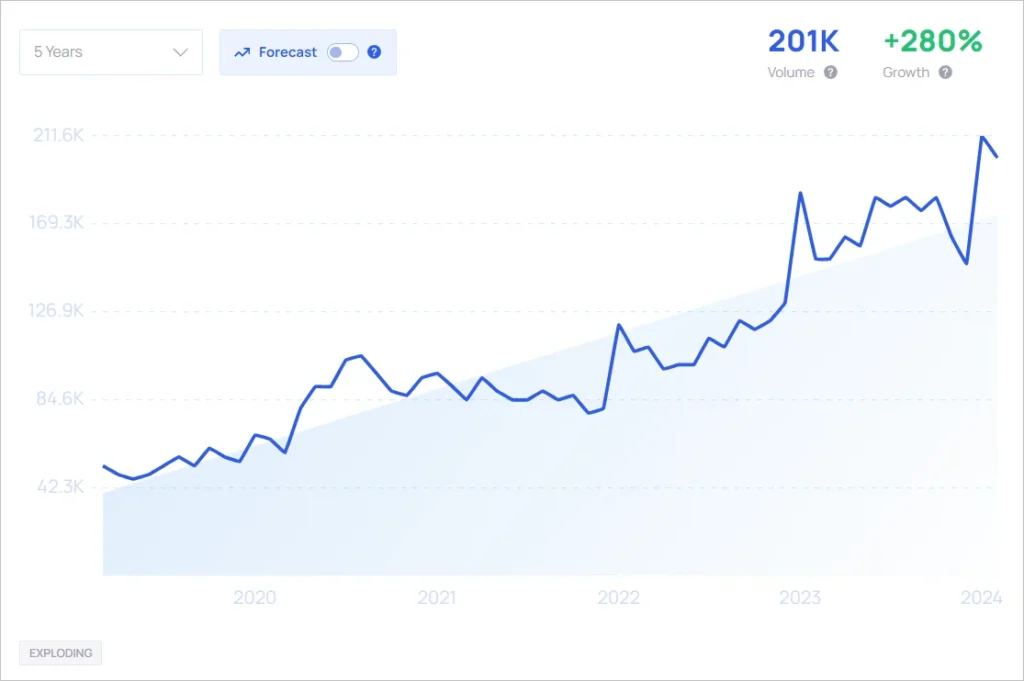Click the EXPLODING status badge

[60, 653]
